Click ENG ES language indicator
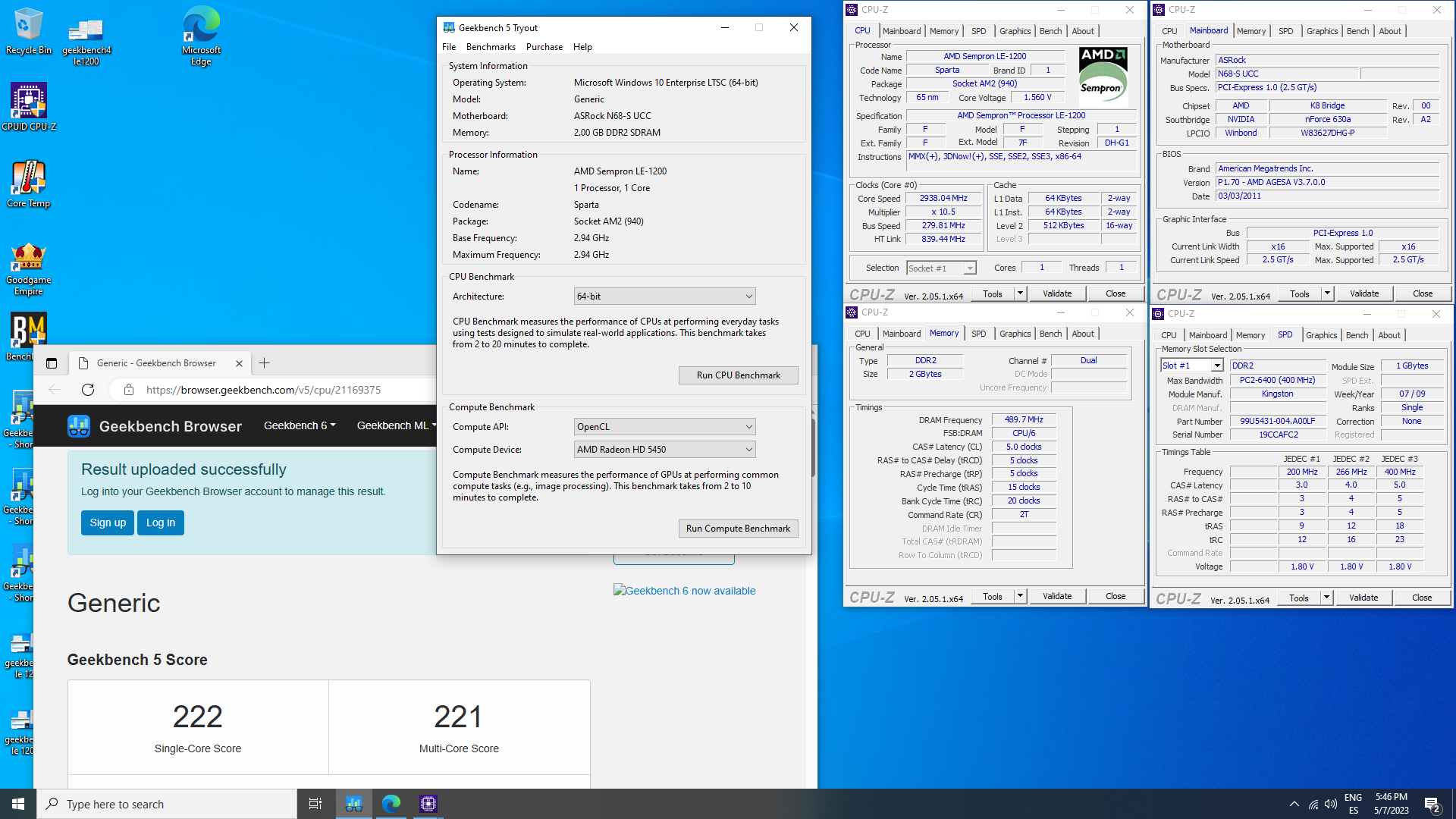1456x819 pixels. pyautogui.click(x=1353, y=804)
